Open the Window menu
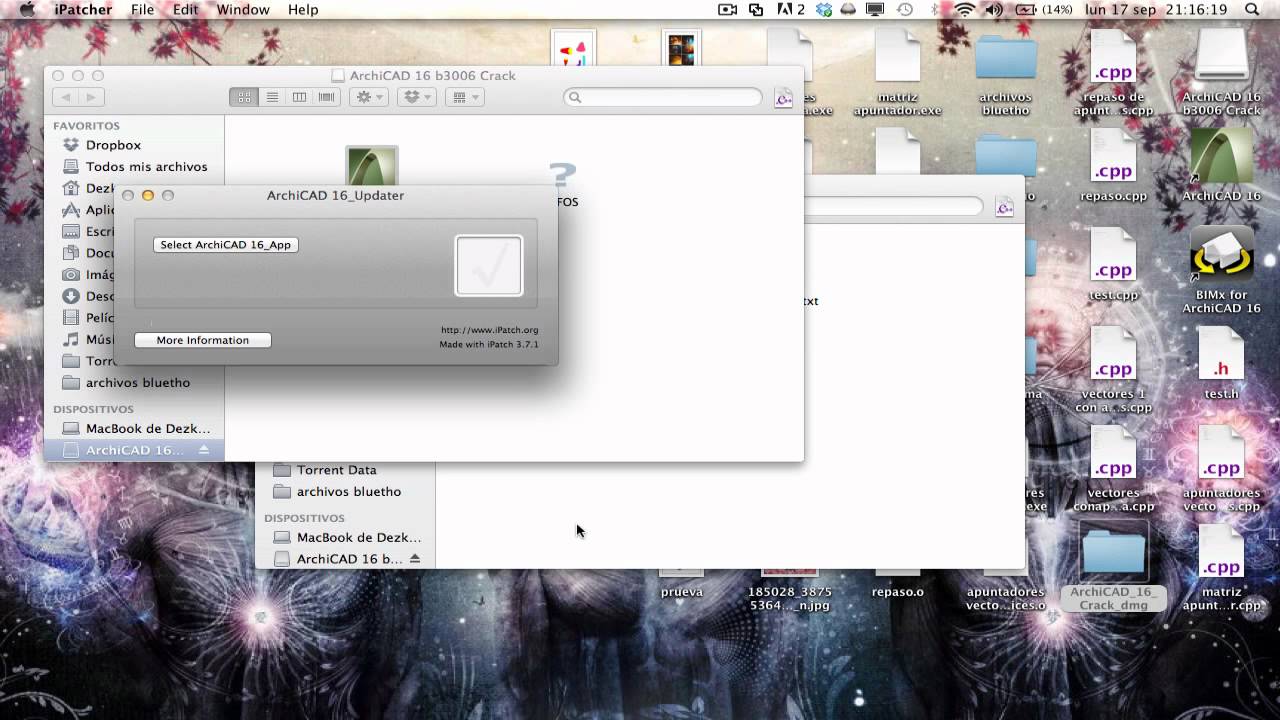Viewport: 1280px width, 720px height. [243, 10]
